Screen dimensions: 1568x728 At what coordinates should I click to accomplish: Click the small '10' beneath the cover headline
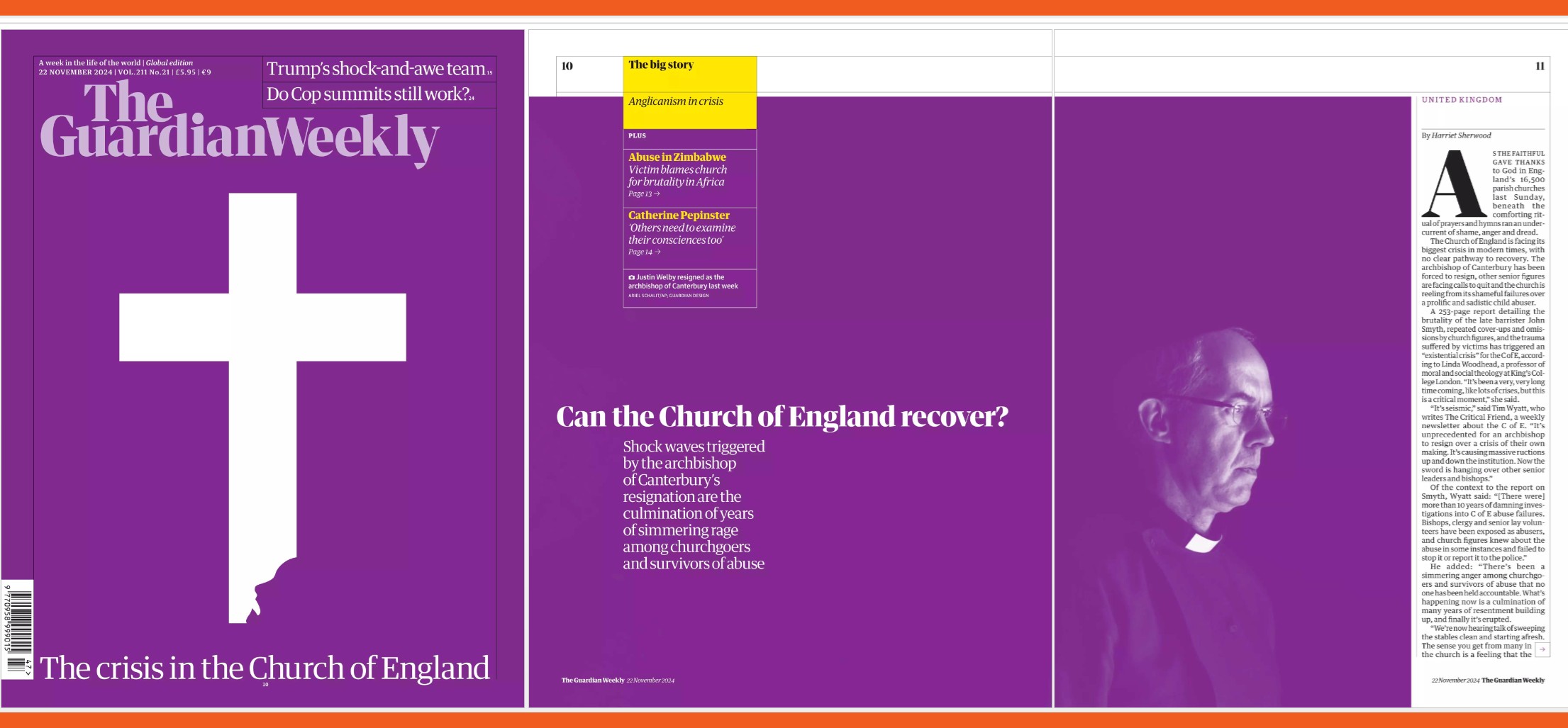(265, 685)
